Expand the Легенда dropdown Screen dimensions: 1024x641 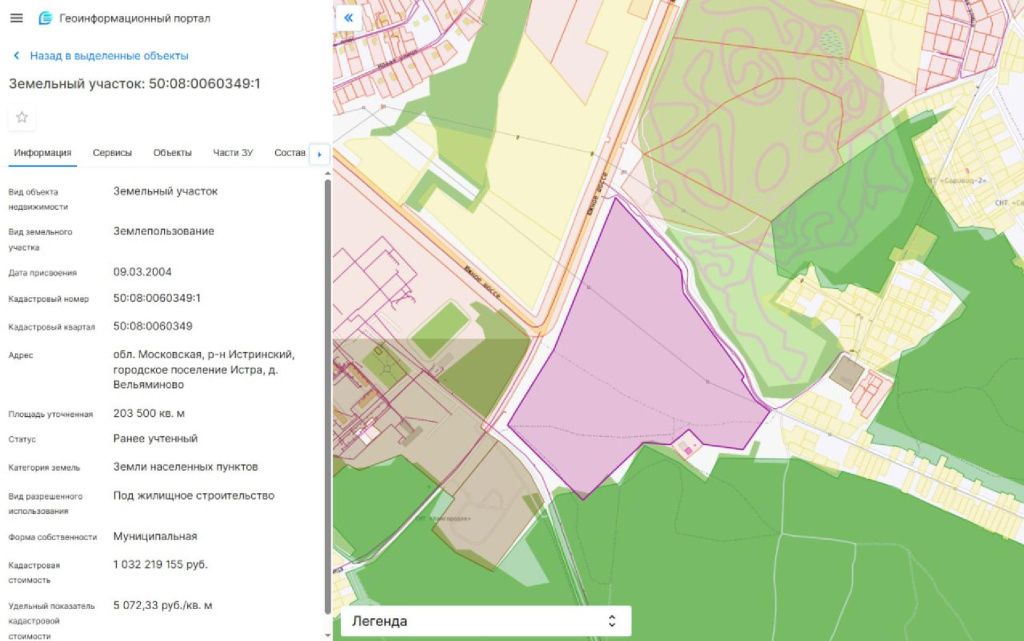[485, 621]
